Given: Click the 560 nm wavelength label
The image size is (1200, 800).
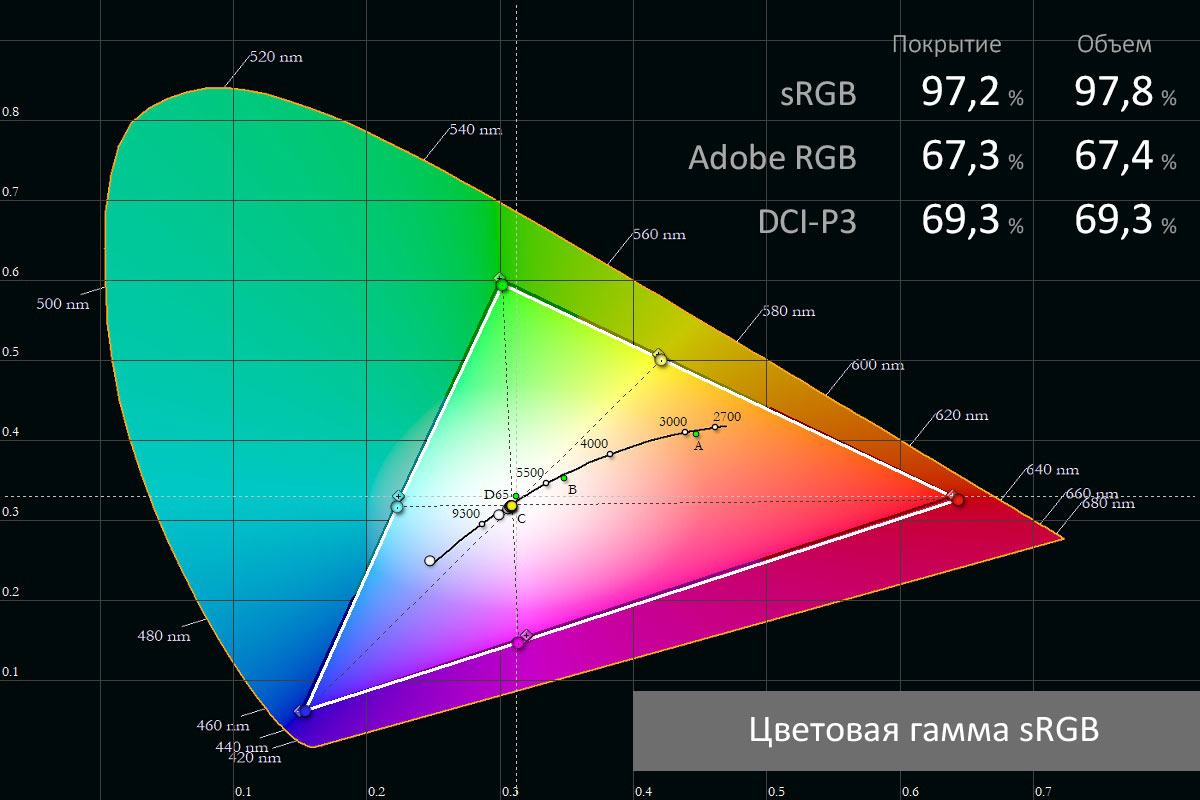Looking at the screenshot, I should (x=659, y=235).
